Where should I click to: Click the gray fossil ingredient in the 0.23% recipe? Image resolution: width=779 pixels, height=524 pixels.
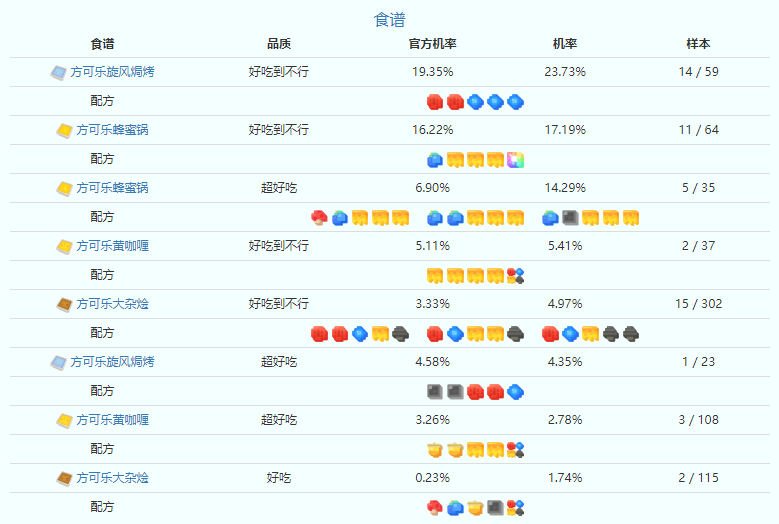point(495,508)
